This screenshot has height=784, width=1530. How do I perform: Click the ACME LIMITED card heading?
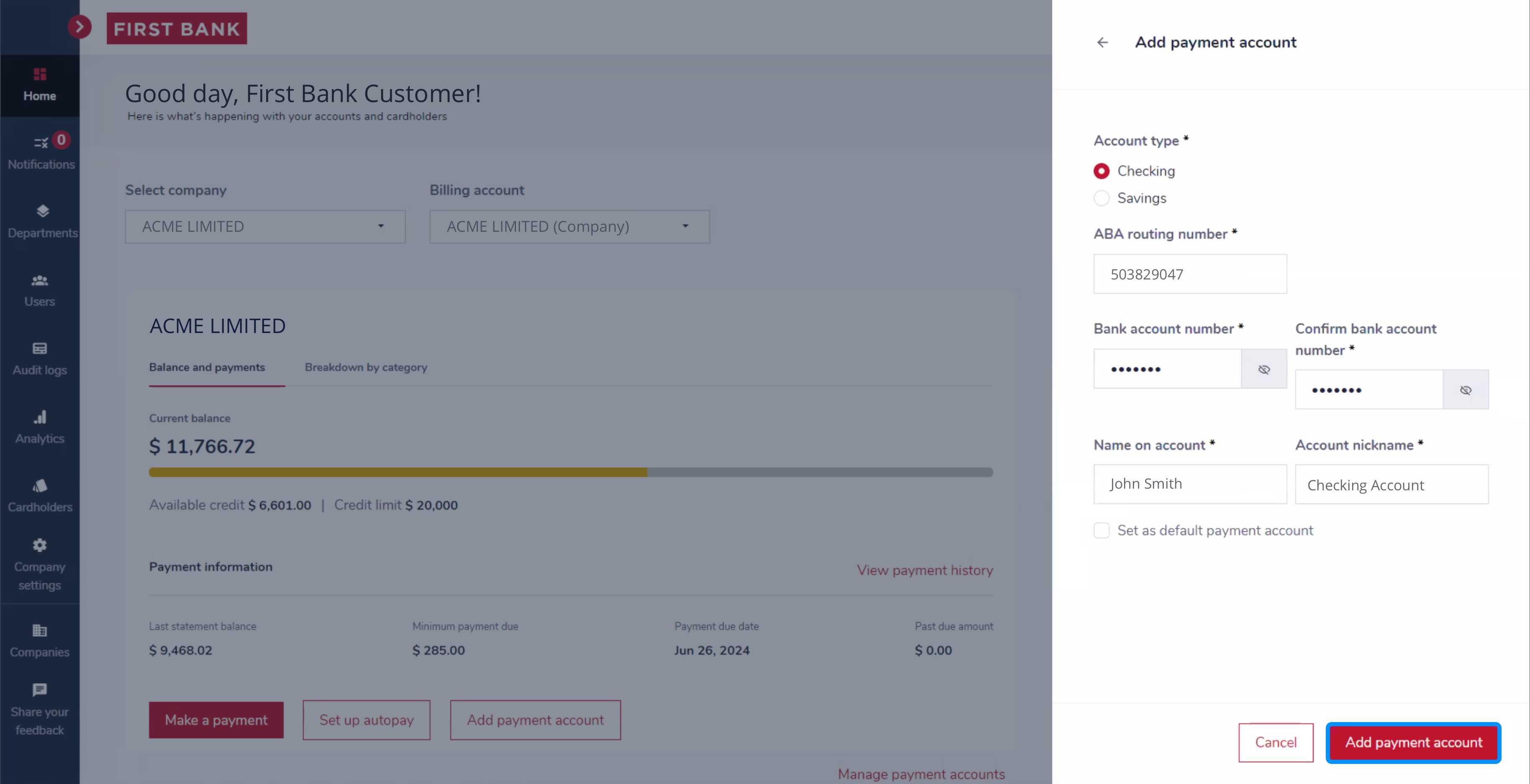(x=217, y=325)
